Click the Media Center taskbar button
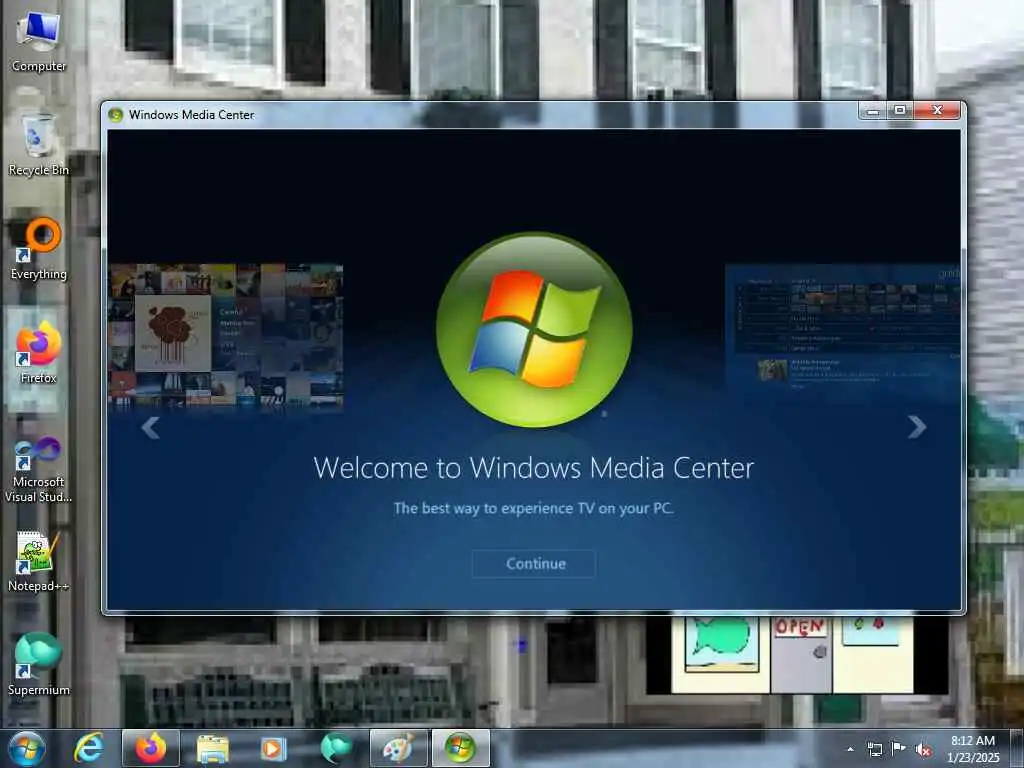 460,748
